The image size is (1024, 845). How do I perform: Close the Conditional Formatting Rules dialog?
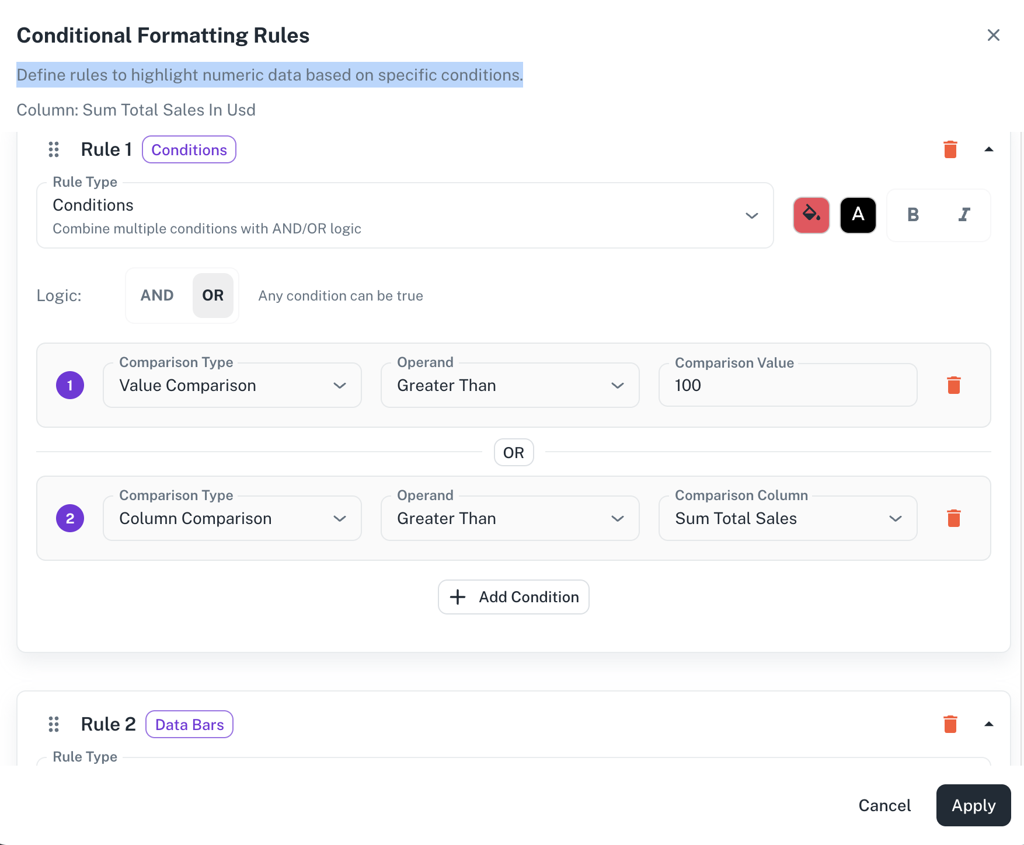pos(993,35)
